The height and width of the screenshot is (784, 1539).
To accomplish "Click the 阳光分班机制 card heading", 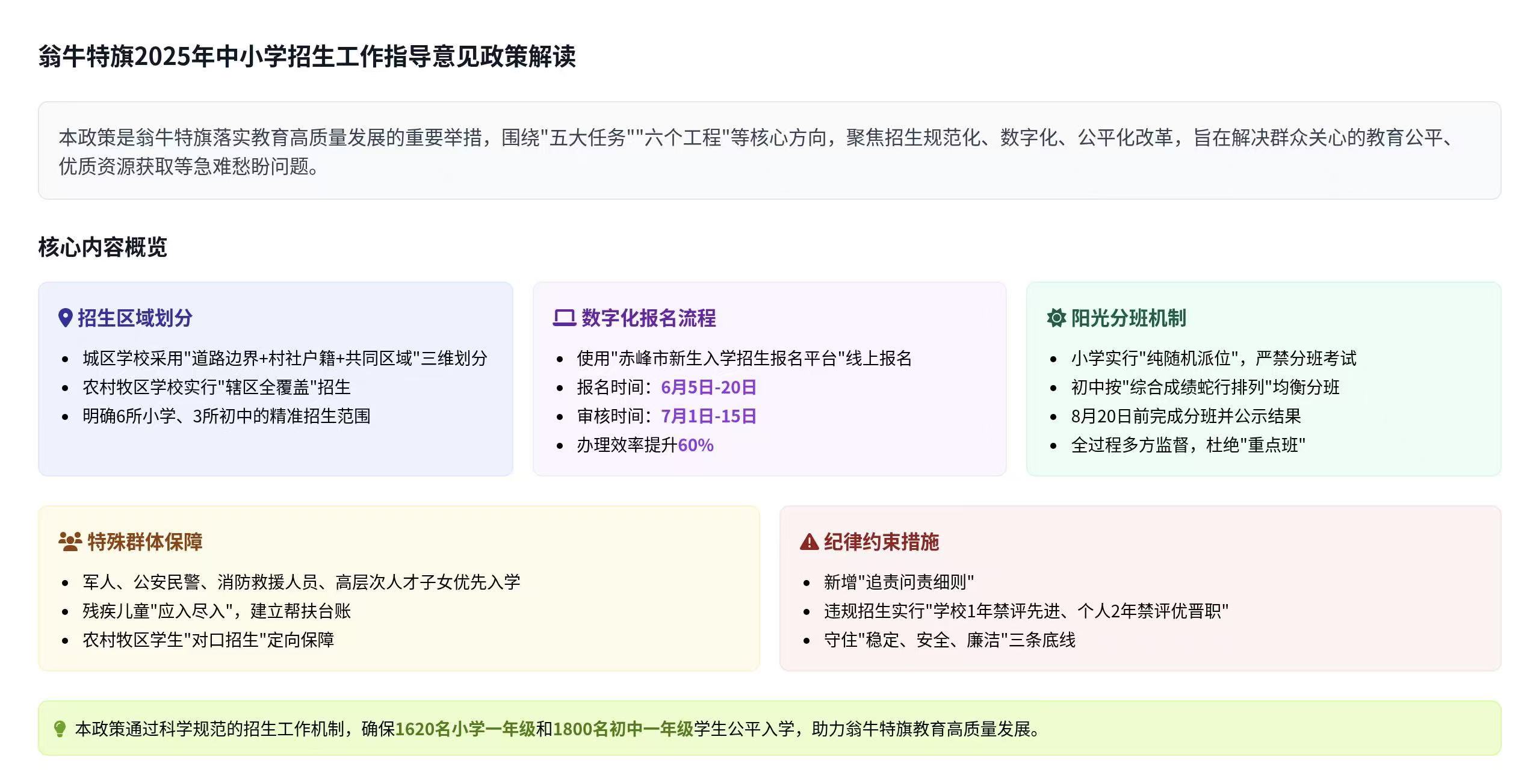I will click(x=1128, y=318).
